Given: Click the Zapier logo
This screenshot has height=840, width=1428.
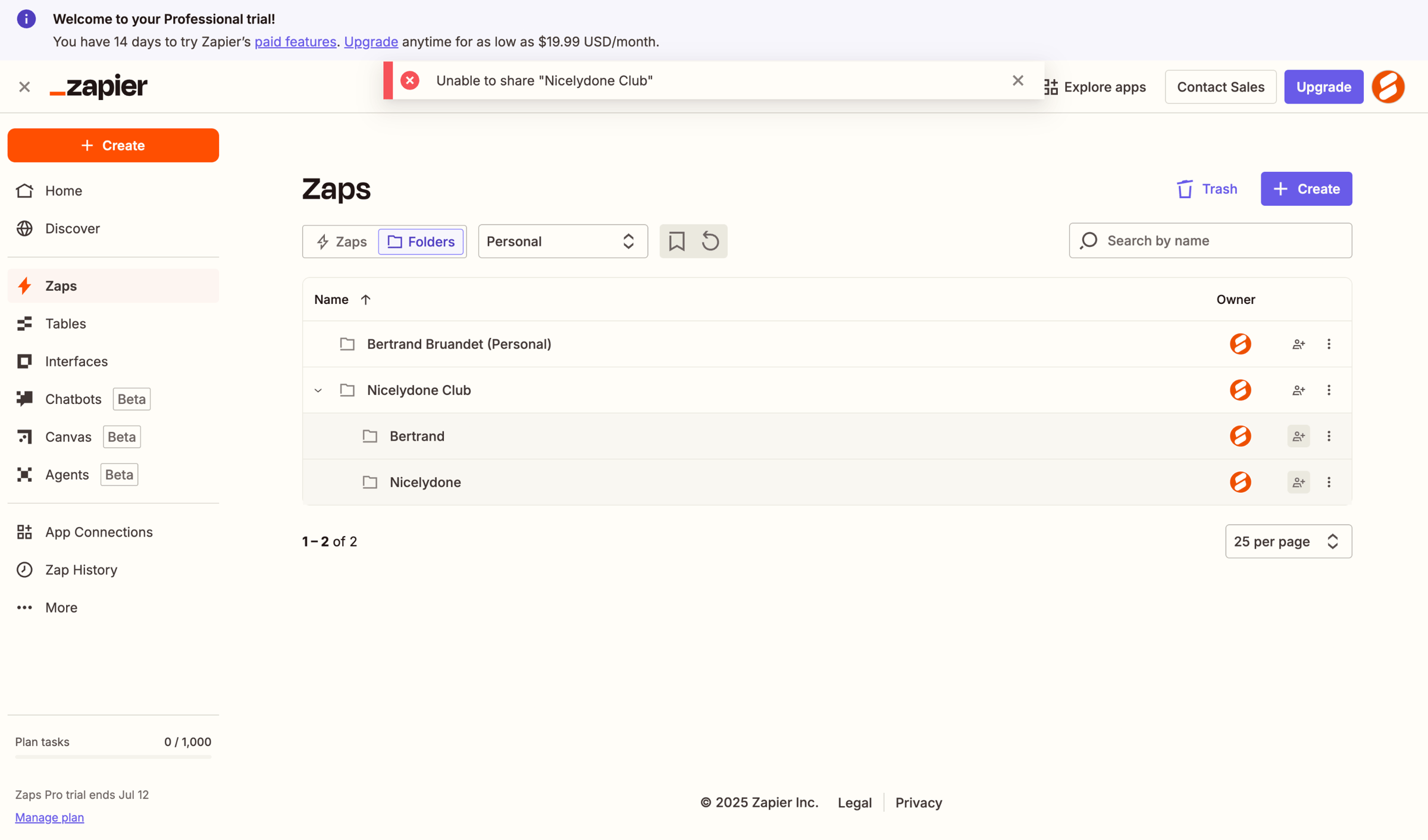Looking at the screenshot, I should pyautogui.click(x=99, y=87).
